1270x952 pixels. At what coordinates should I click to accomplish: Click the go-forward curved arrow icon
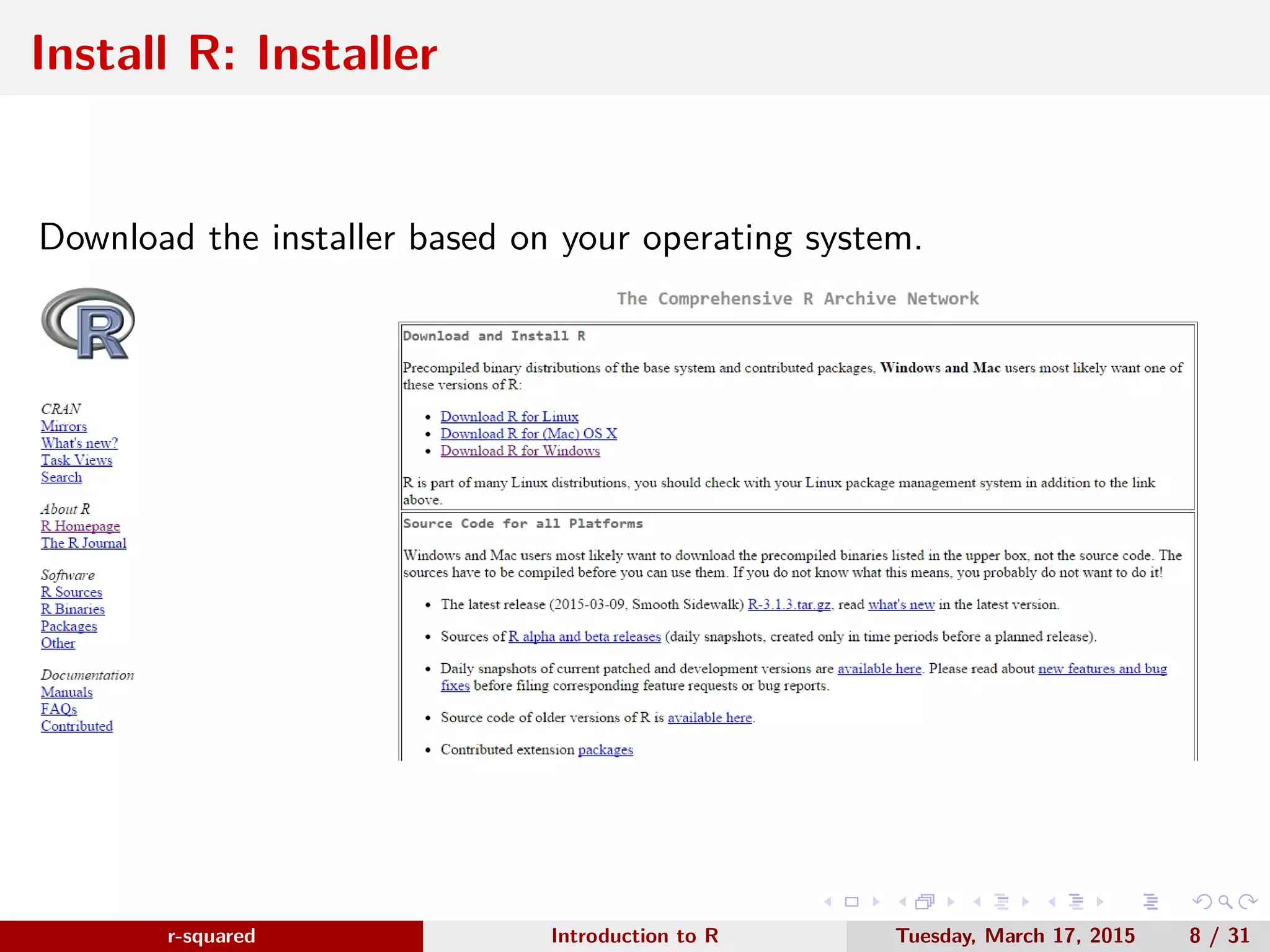click(1248, 902)
